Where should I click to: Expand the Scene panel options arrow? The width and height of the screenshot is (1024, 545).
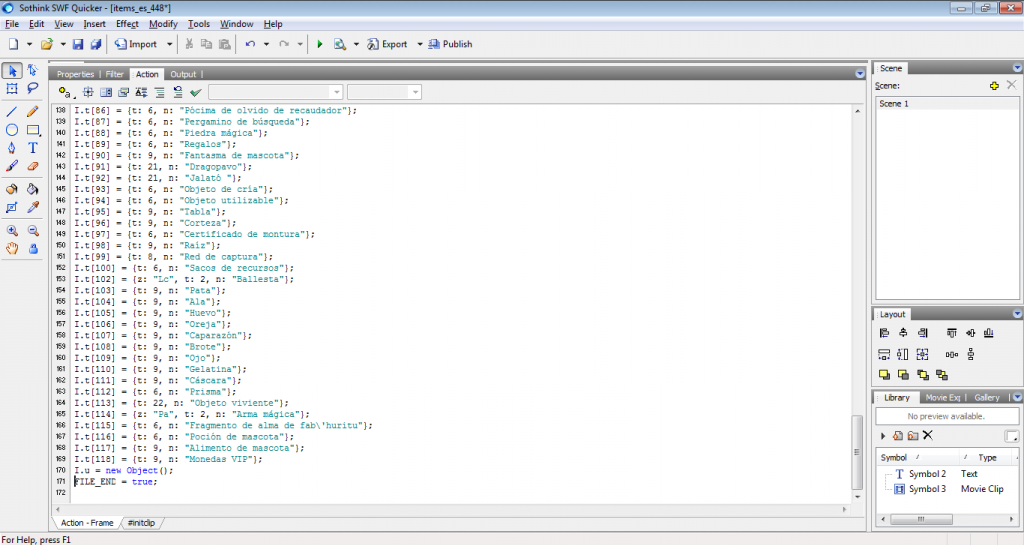click(x=1017, y=68)
